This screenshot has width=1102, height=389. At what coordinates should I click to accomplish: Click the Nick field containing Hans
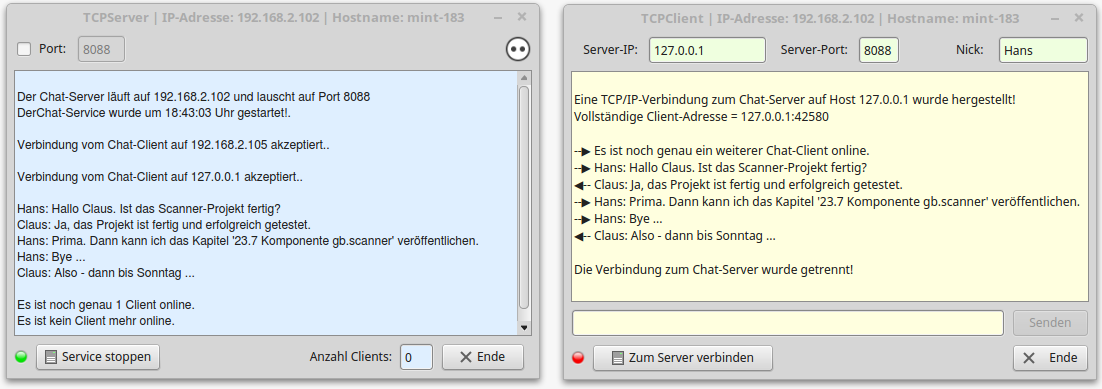click(1043, 50)
